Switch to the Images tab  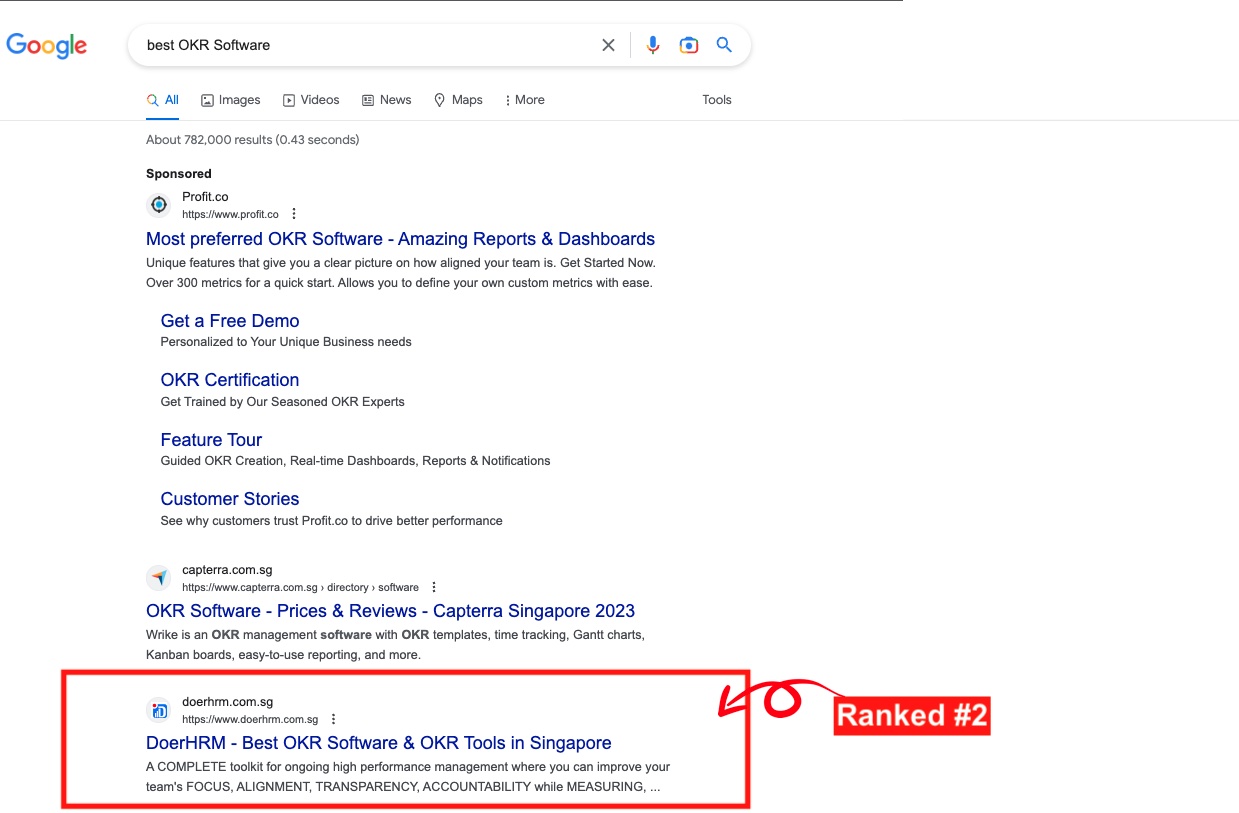231,100
